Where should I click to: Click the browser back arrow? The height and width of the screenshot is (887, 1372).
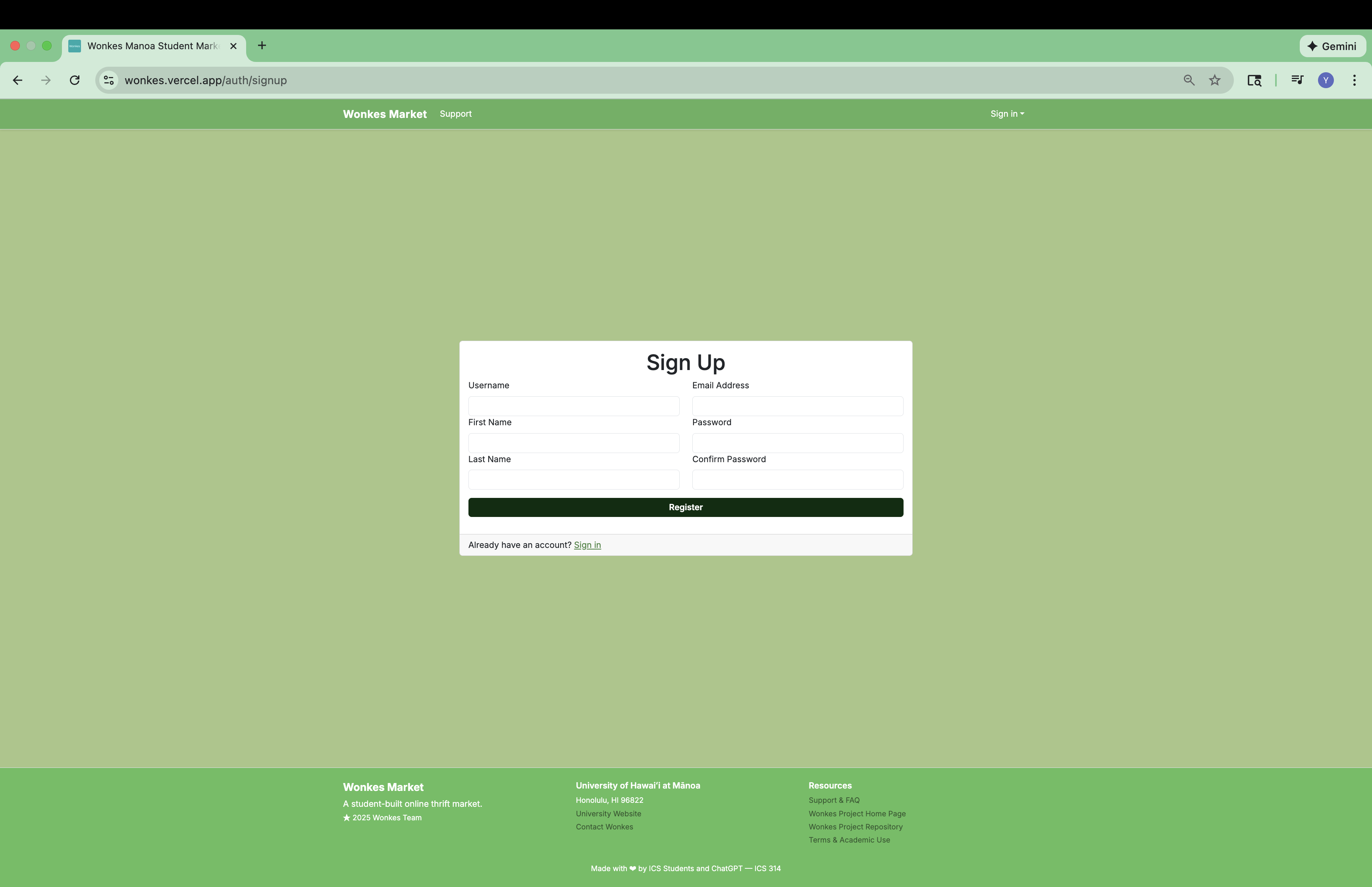(17, 80)
